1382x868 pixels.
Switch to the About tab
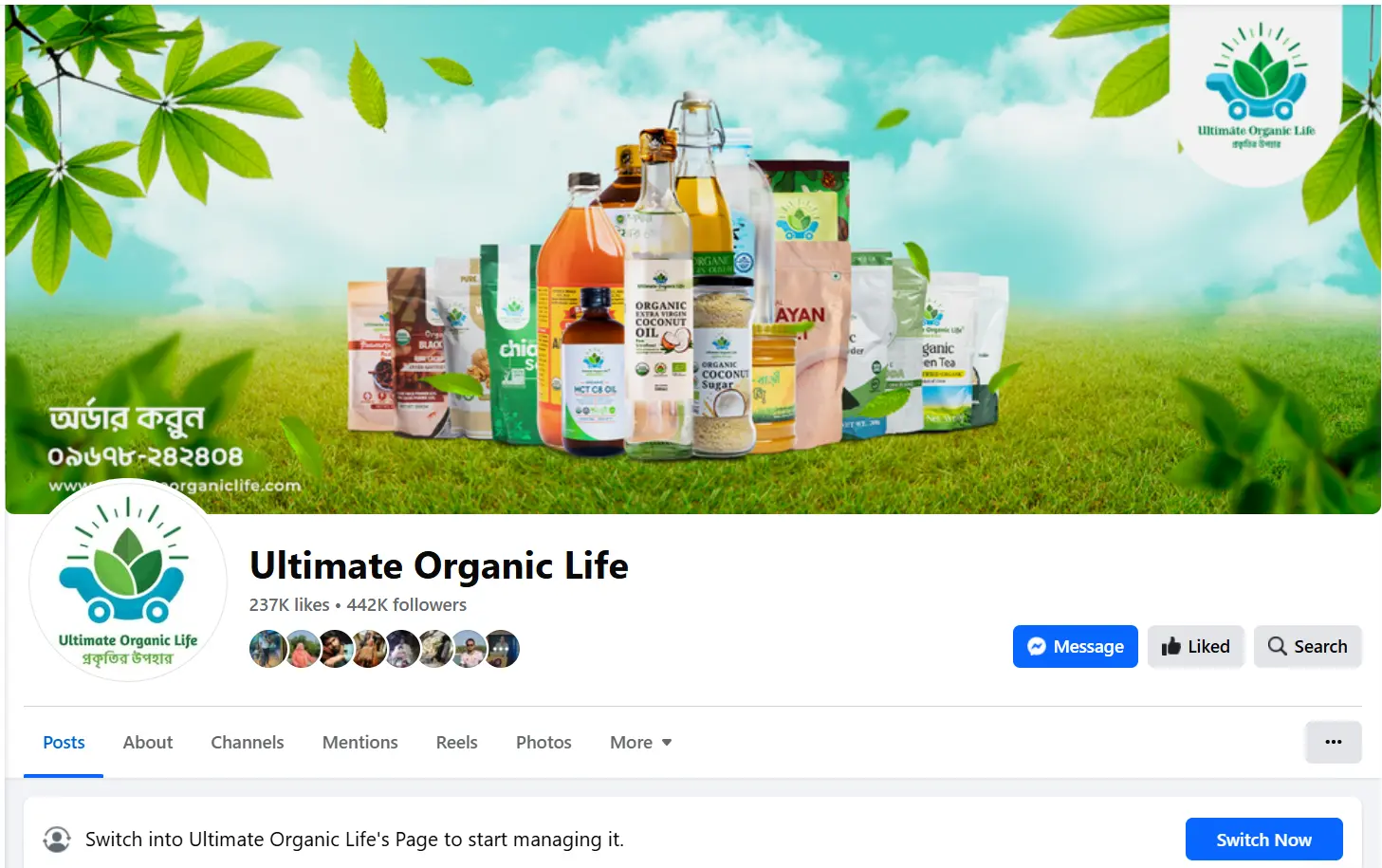[x=148, y=742]
